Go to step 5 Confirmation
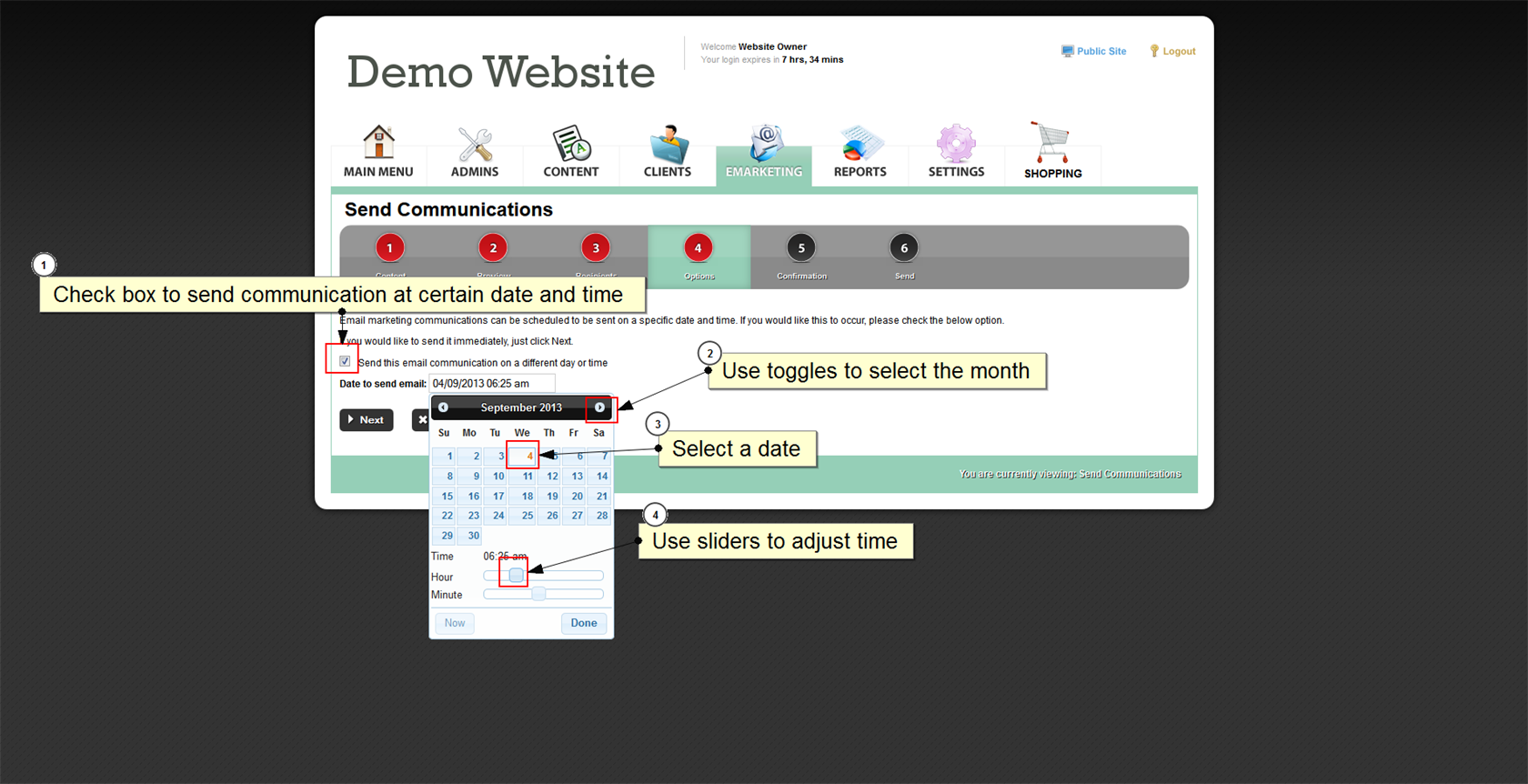 801,248
